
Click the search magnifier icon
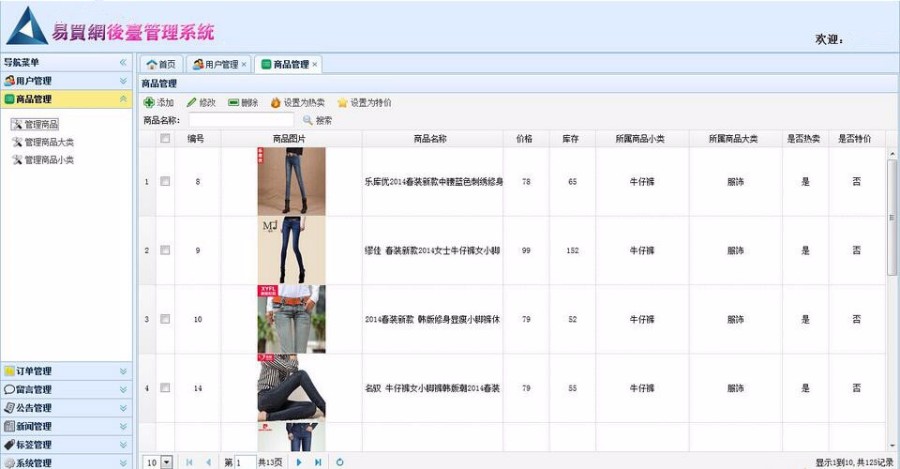(x=308, y=121)
